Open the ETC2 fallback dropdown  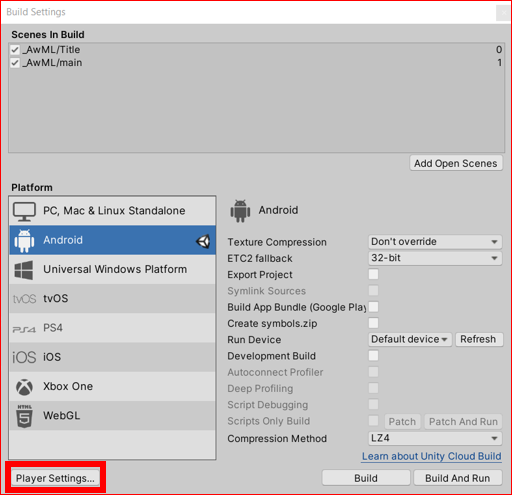[x=435, y=258]
